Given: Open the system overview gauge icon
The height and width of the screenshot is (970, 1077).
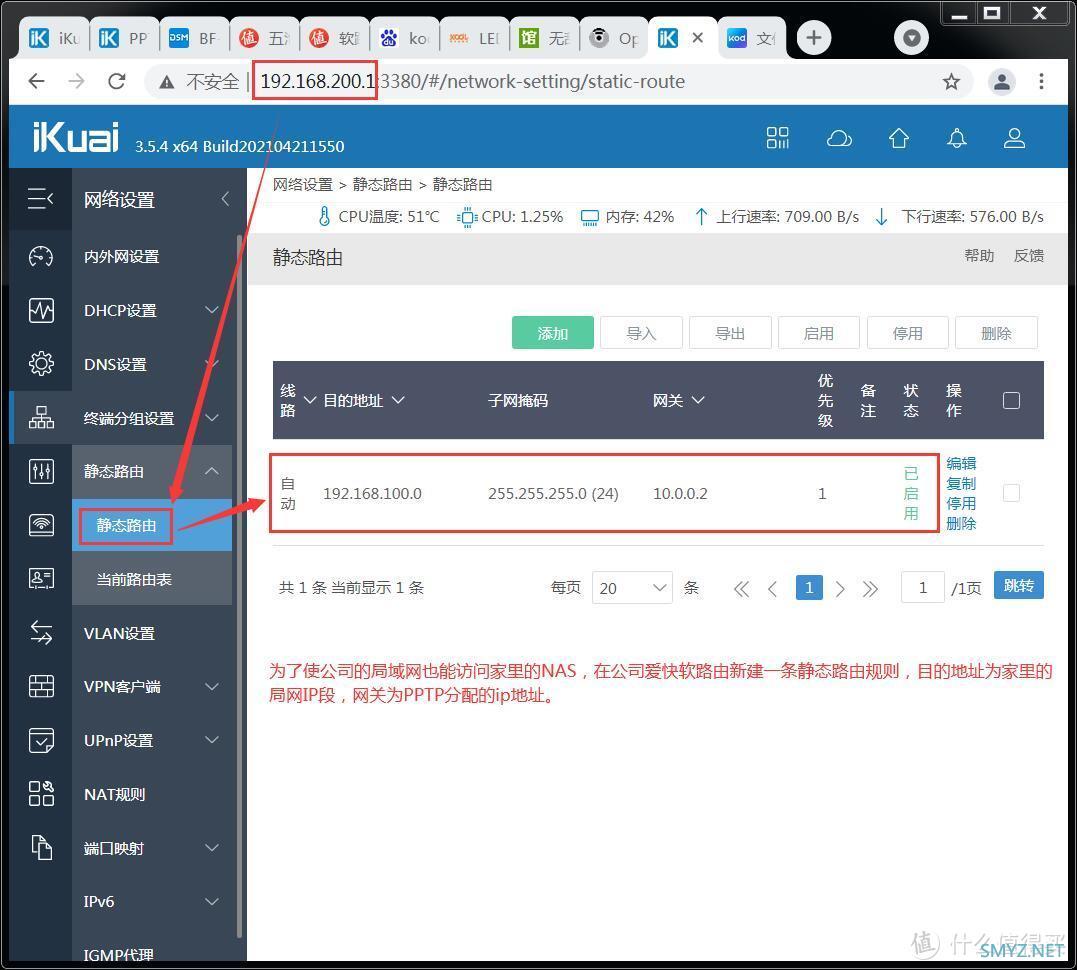Looking at the screenshot, I should (41, 256).
